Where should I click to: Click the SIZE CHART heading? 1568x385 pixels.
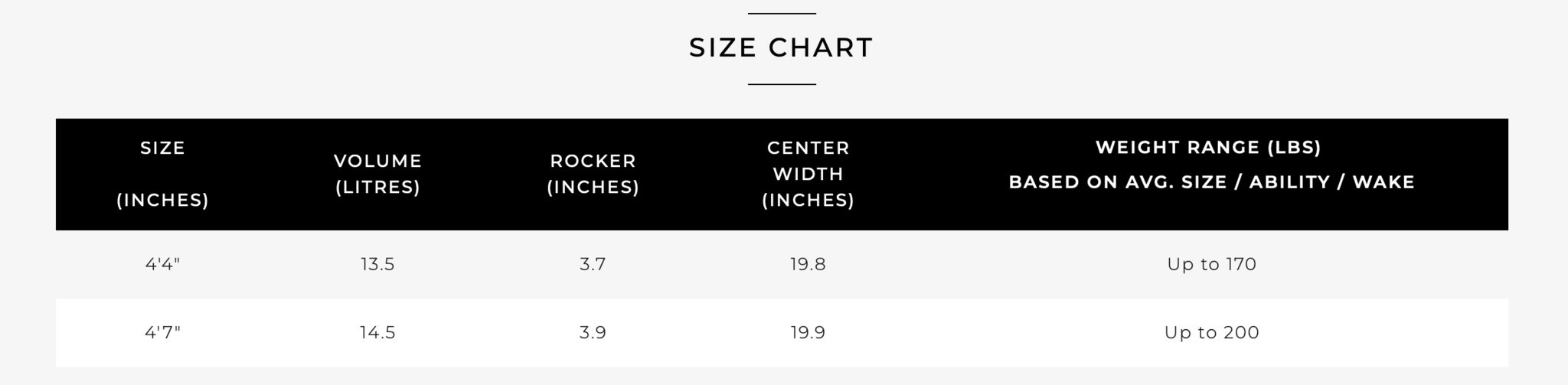(x=781, y=47)
